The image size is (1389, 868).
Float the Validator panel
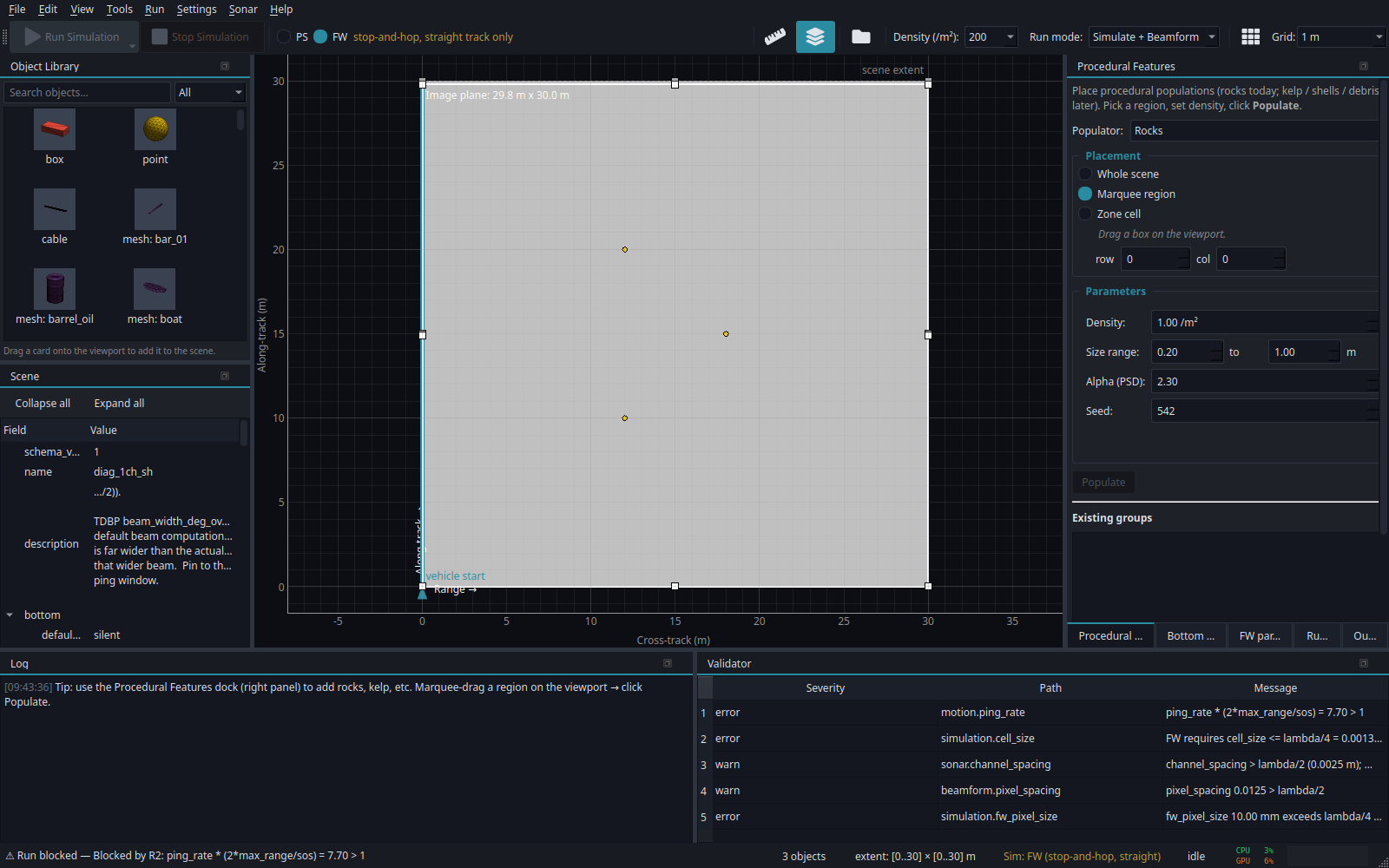click(1364, 663)
